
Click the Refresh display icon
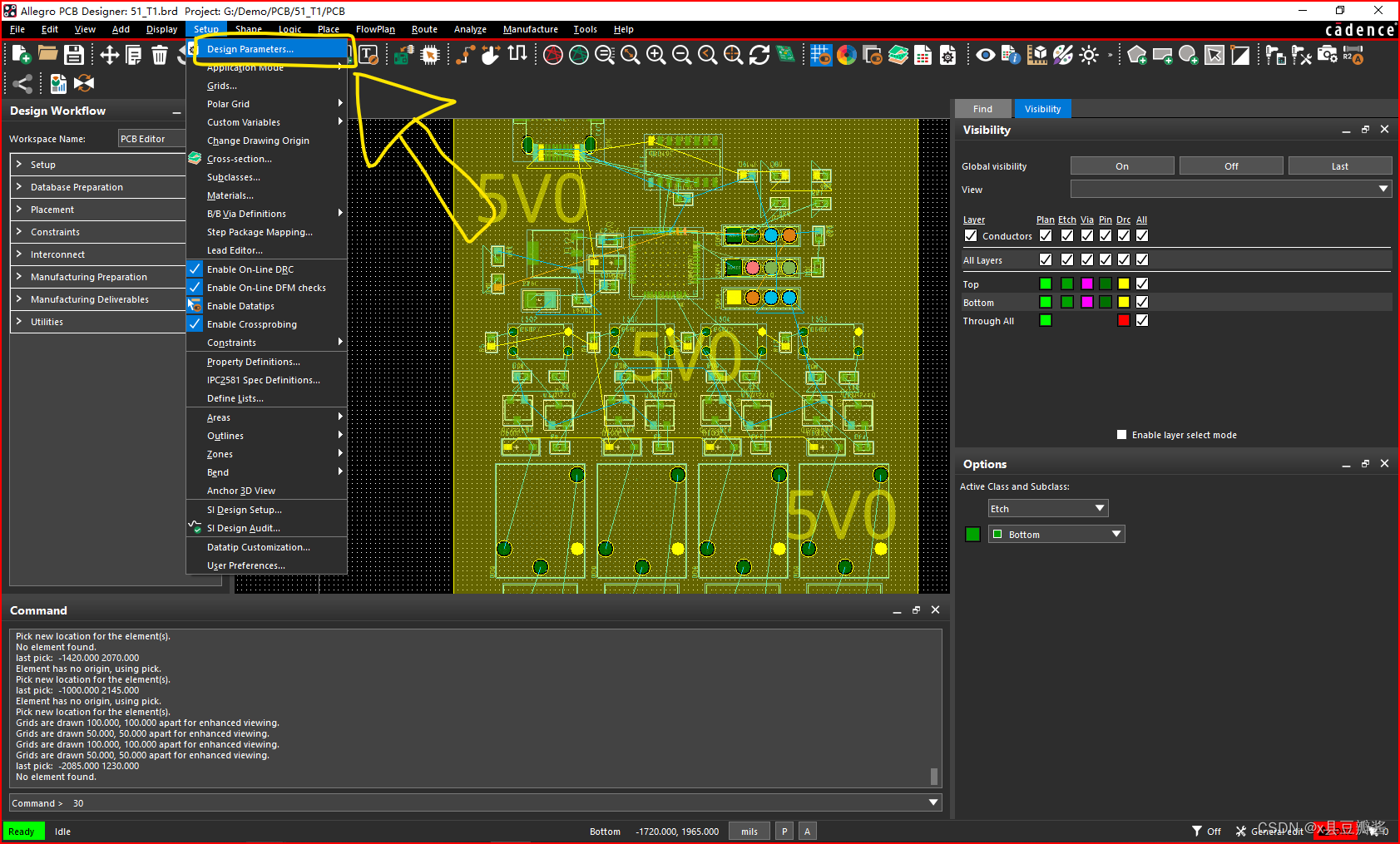759,55
